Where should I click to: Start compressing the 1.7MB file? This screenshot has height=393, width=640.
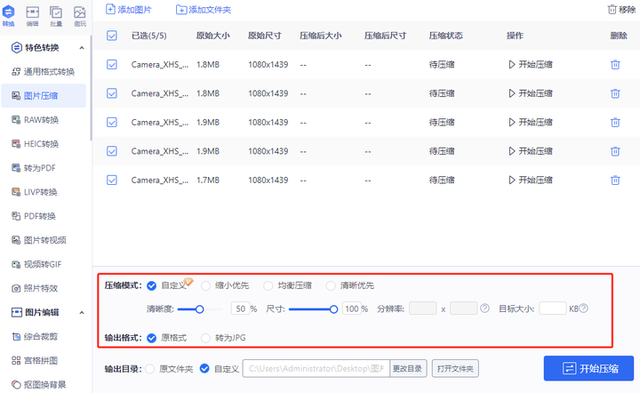click(x=530, y=180)
